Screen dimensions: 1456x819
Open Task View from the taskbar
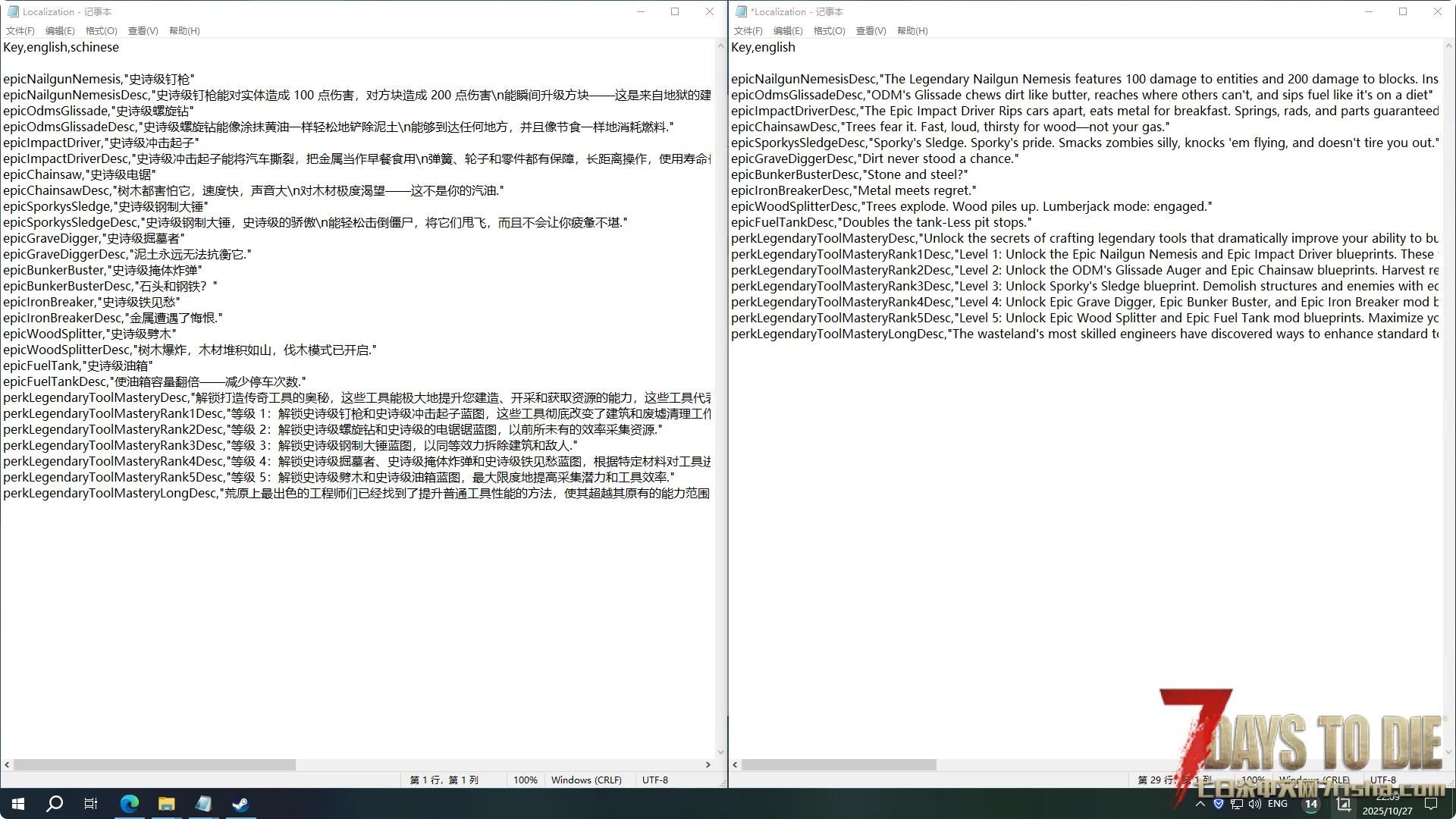pyautogui.click(x=91, y=804)
